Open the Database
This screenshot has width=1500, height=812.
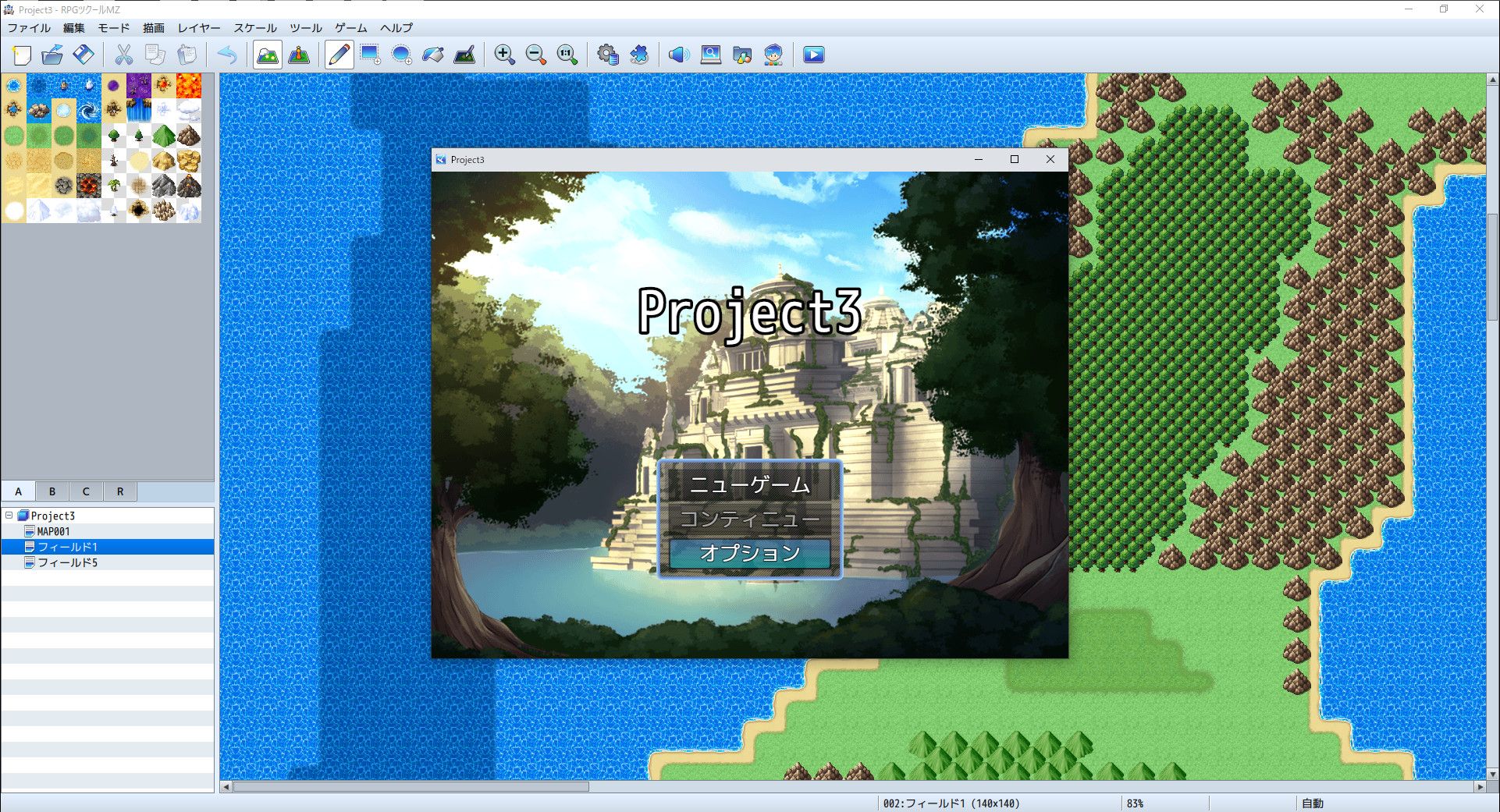(608, 55)
